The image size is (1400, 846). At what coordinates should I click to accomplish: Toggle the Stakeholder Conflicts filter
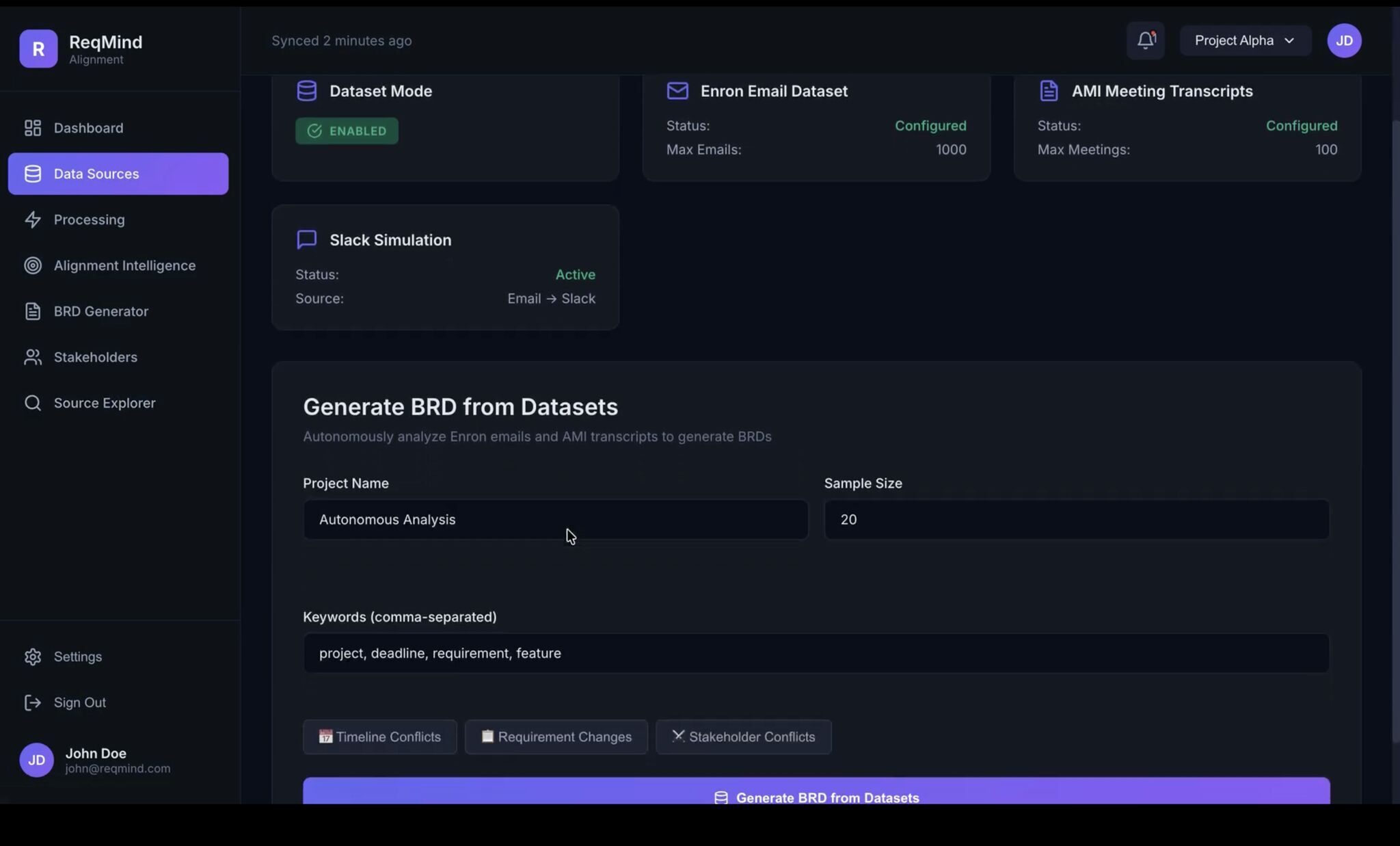point(744,737)
